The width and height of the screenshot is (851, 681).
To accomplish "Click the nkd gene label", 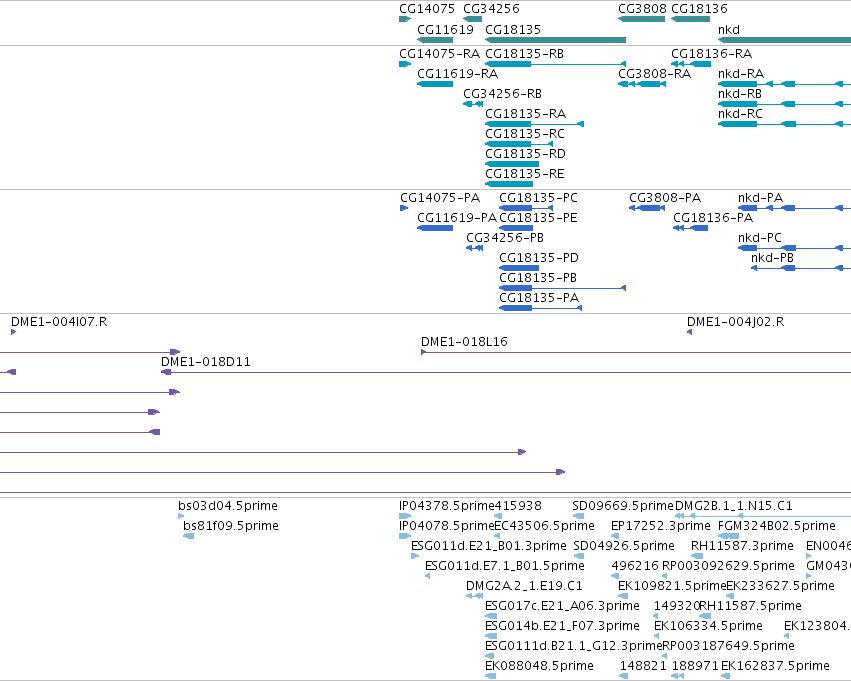I will [728, 29].
